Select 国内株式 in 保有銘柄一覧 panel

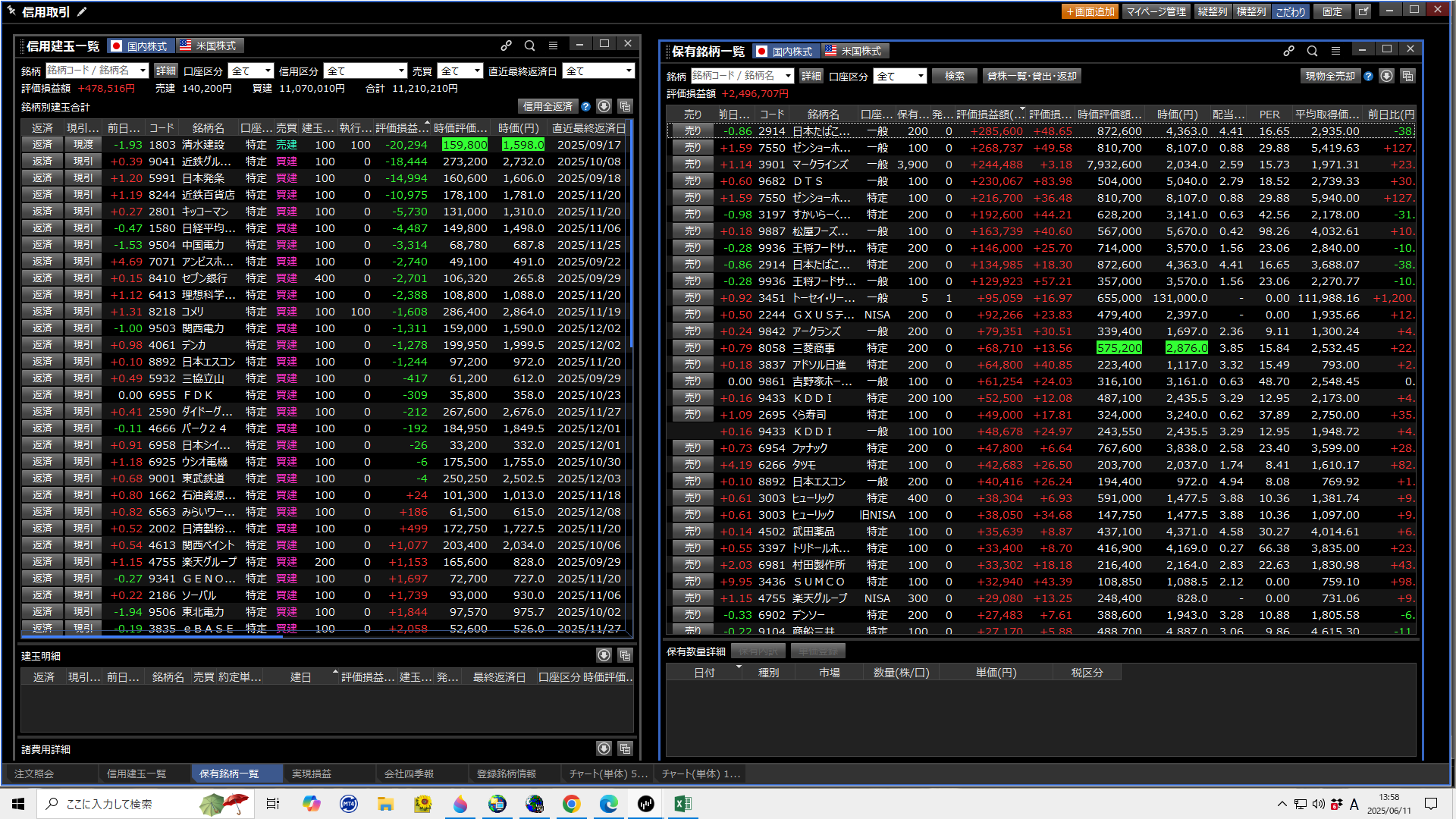pos(786,52)
